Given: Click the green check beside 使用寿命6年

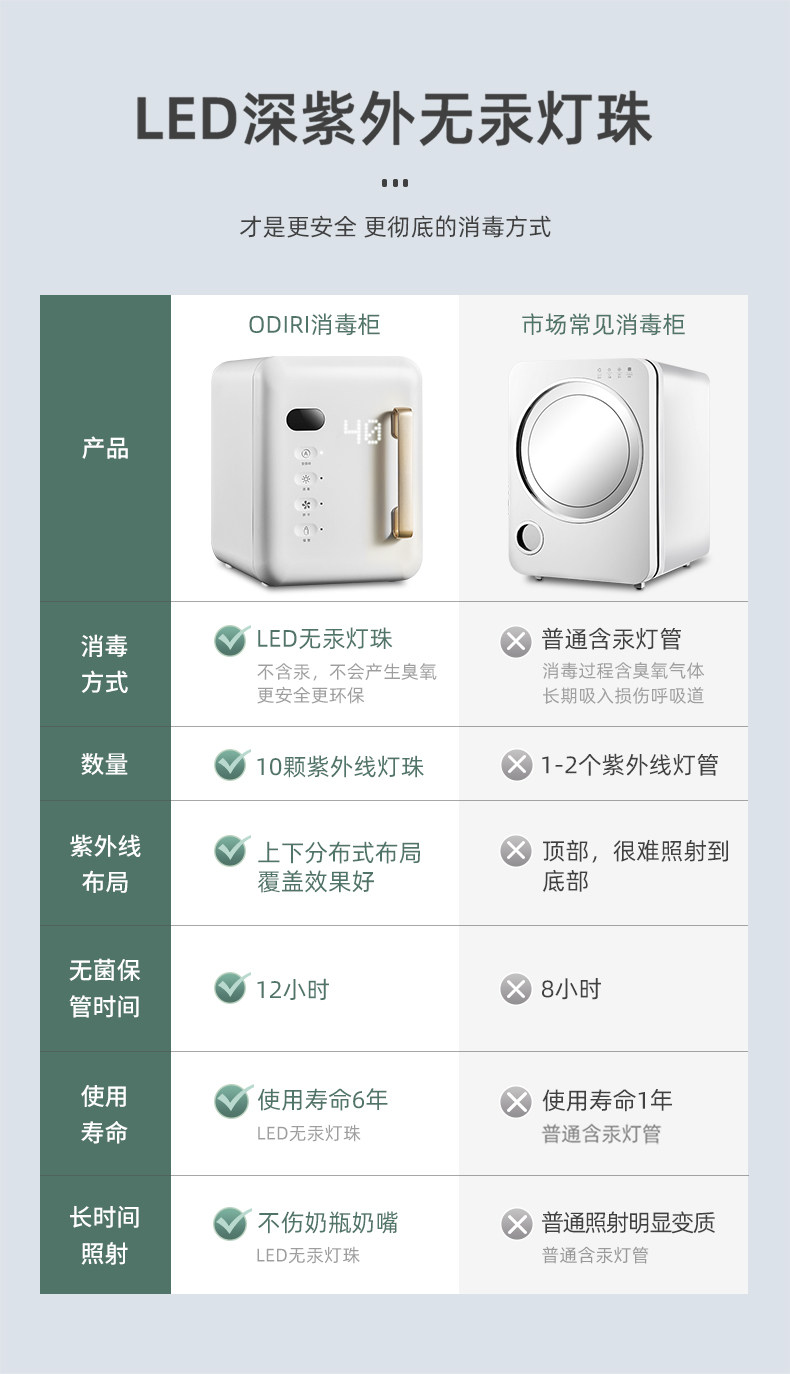Looking at the screenshot, I should (231, 1101).
